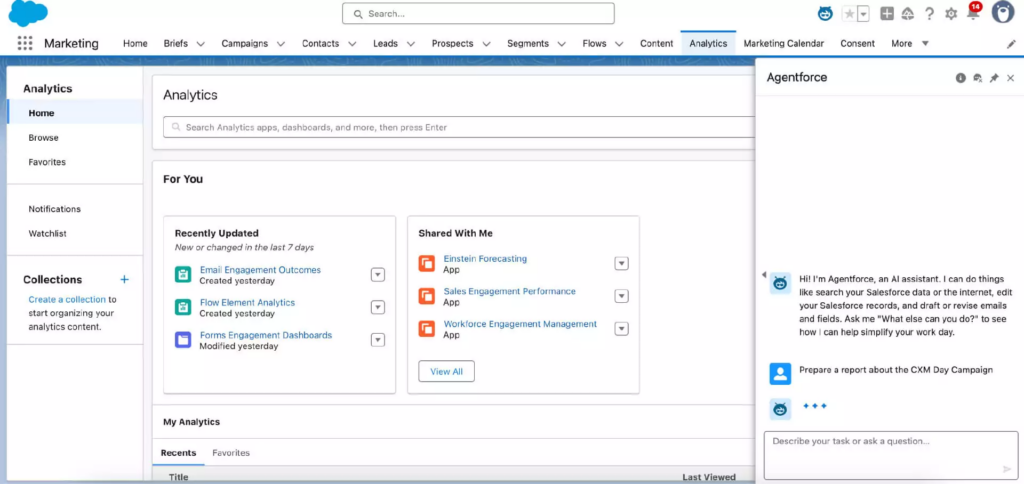
Task: Open the Content navigation tab
Action: (x=656, y=44)
